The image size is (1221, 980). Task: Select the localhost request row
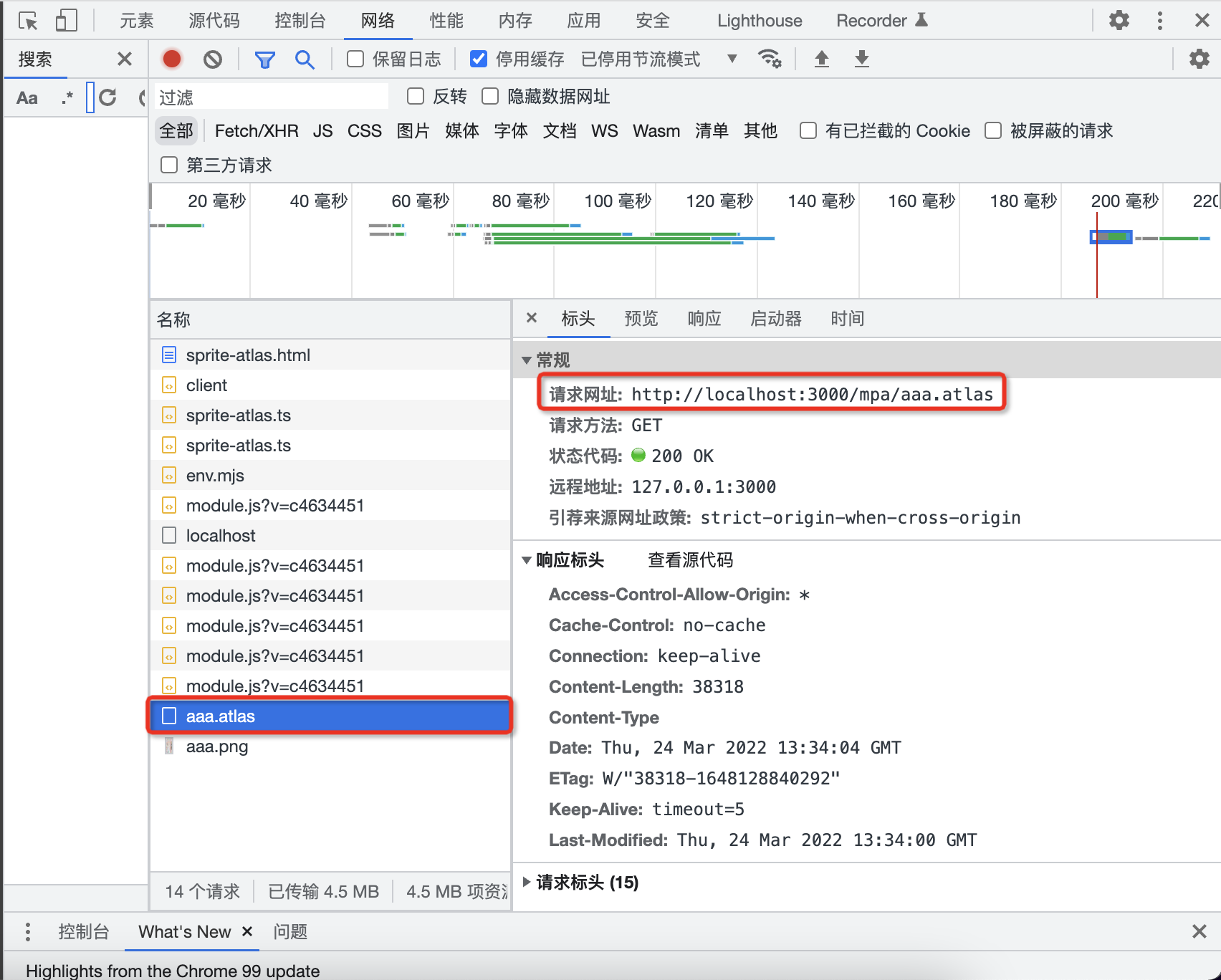coord(330,536)
